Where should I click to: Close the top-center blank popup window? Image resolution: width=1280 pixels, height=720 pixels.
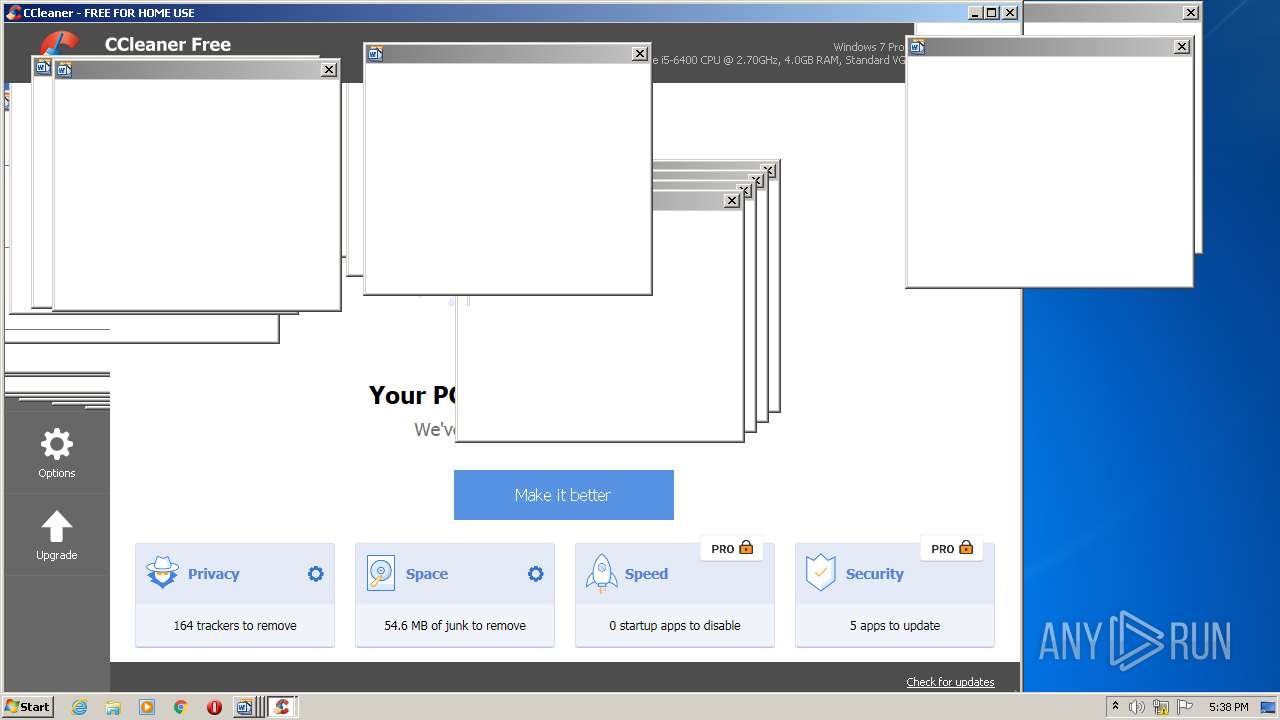click(640, 54)
